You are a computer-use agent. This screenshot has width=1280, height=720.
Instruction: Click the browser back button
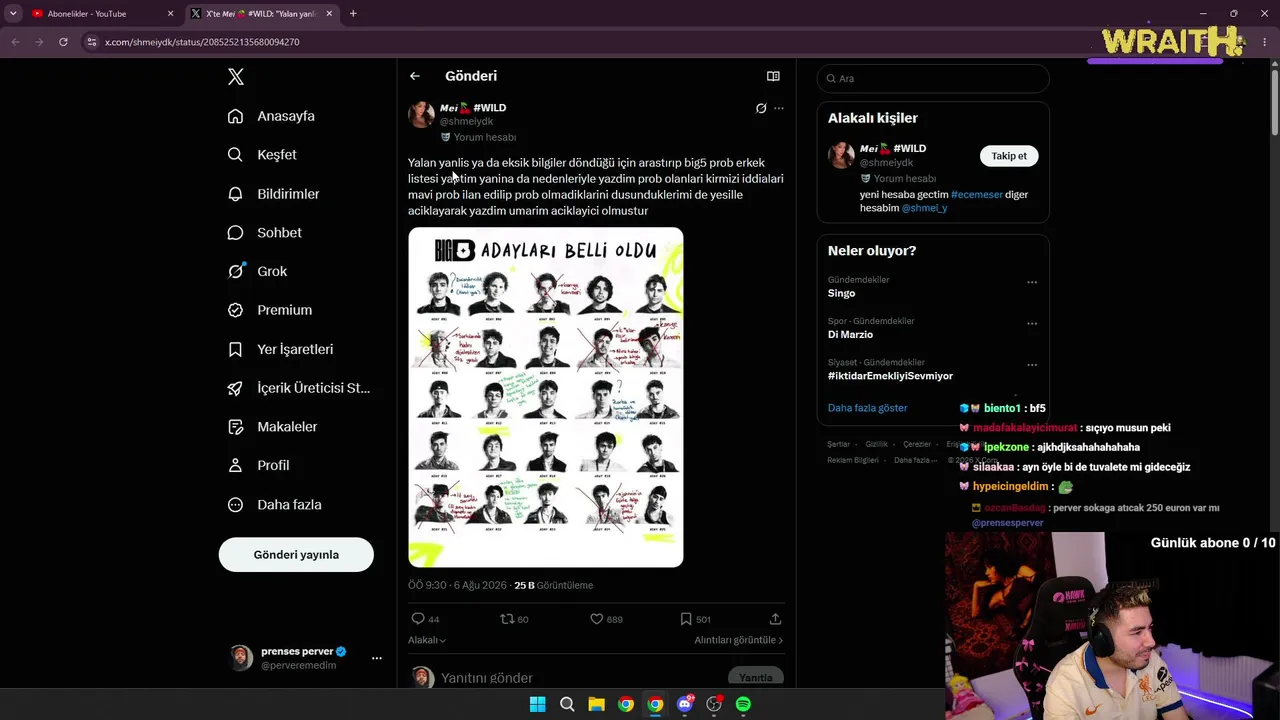coord(15,42)
